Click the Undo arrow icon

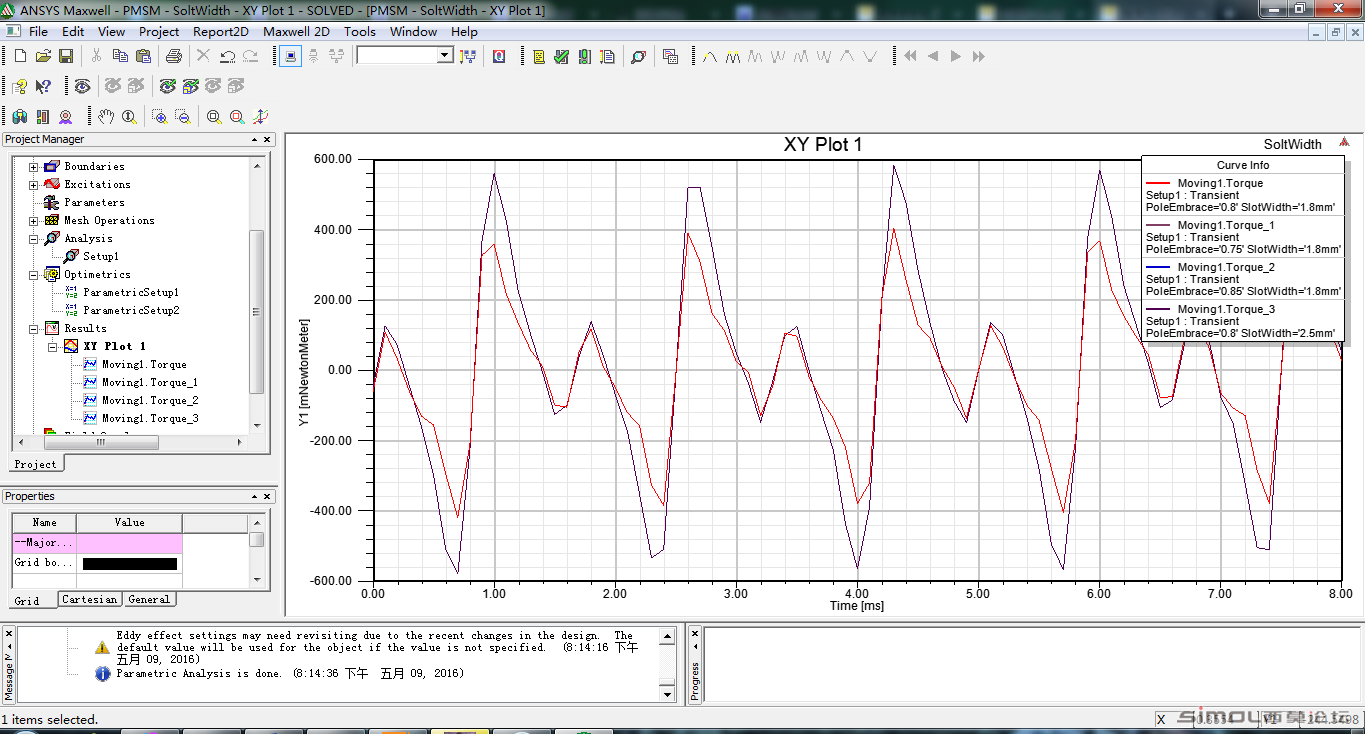pos(227,56)
